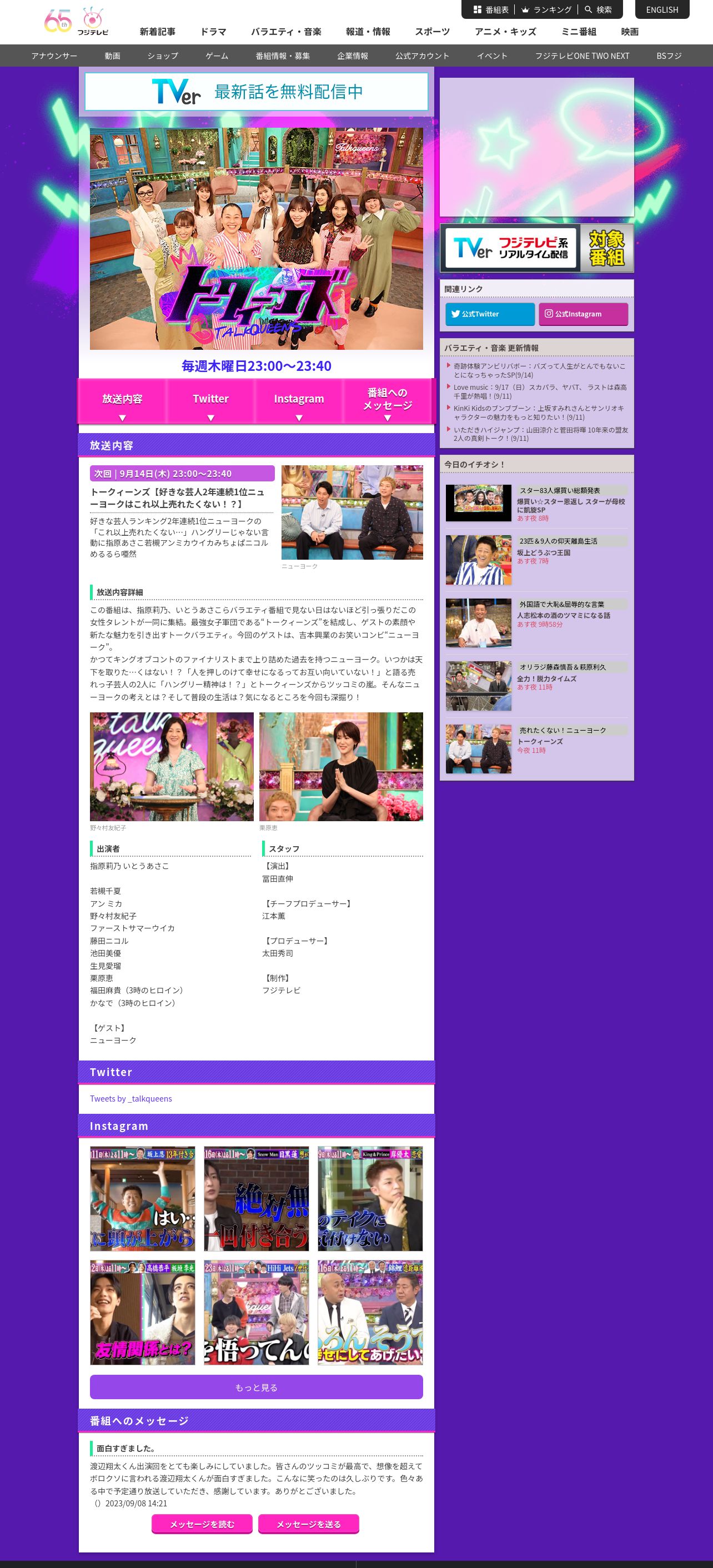713x1568 pixels.
Task: Open ニューヨーク episode photo
Action: point(352,512)
